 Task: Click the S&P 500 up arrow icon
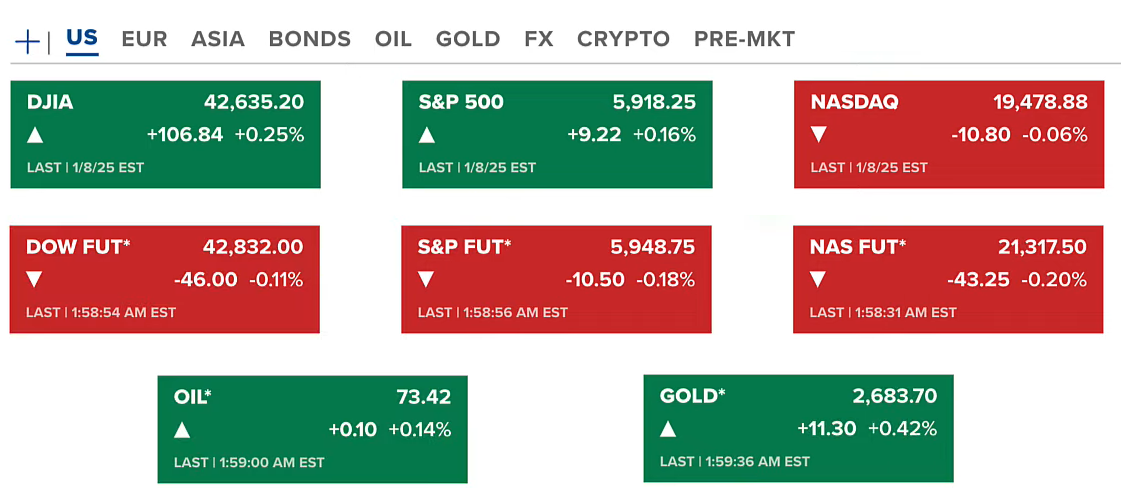427,135
